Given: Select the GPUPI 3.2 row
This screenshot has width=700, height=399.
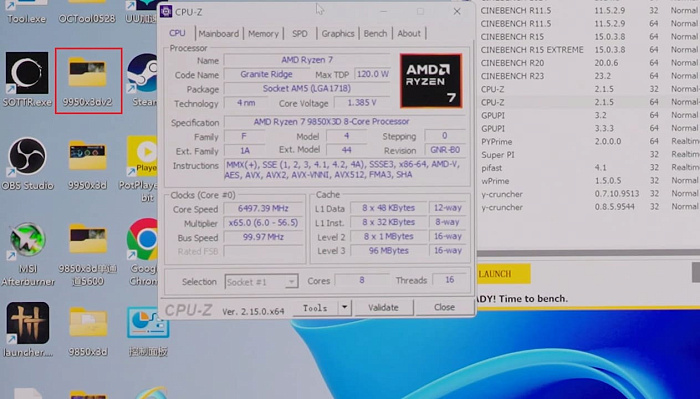Looking at the screenshot, I should click(x=589, y=115).
